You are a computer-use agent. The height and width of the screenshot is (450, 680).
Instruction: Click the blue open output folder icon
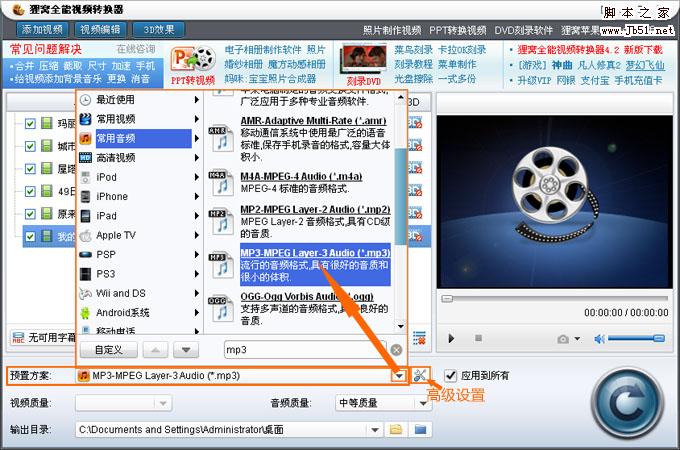(420, 430)
